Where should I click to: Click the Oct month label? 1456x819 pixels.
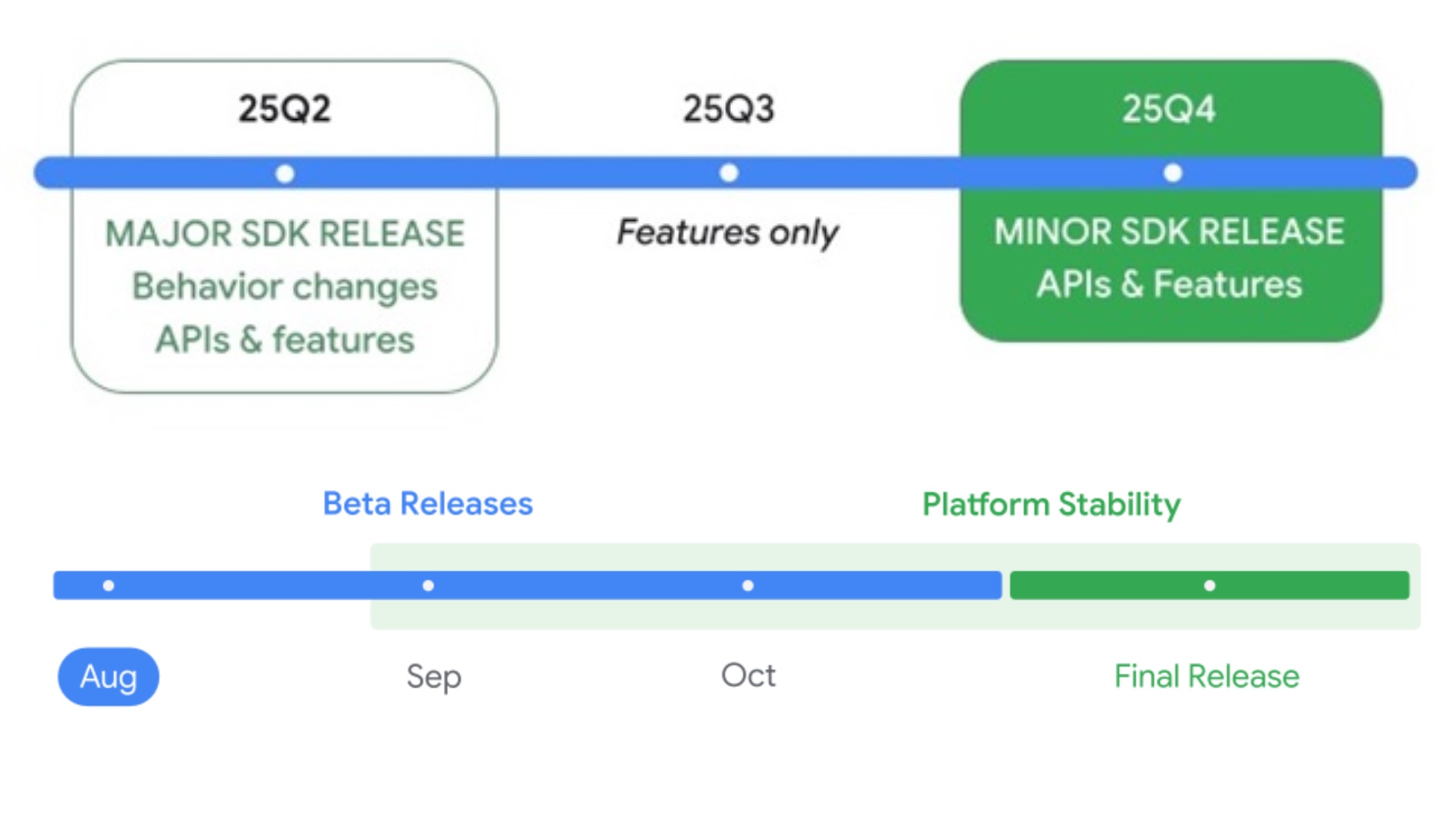click(748, 675)
